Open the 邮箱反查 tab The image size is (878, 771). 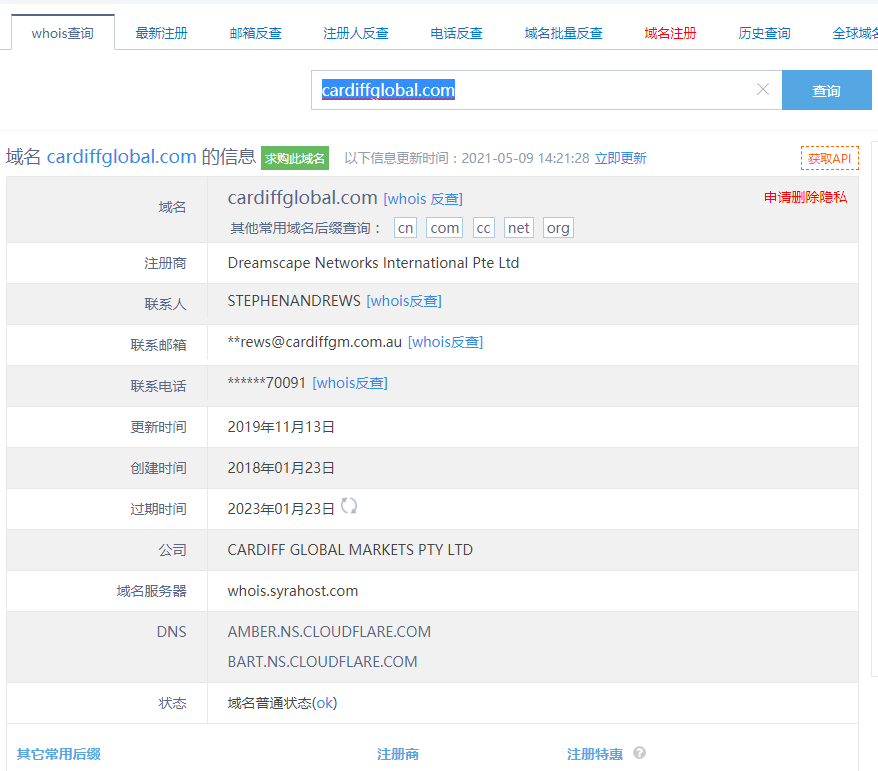click(x=256, y=33)
